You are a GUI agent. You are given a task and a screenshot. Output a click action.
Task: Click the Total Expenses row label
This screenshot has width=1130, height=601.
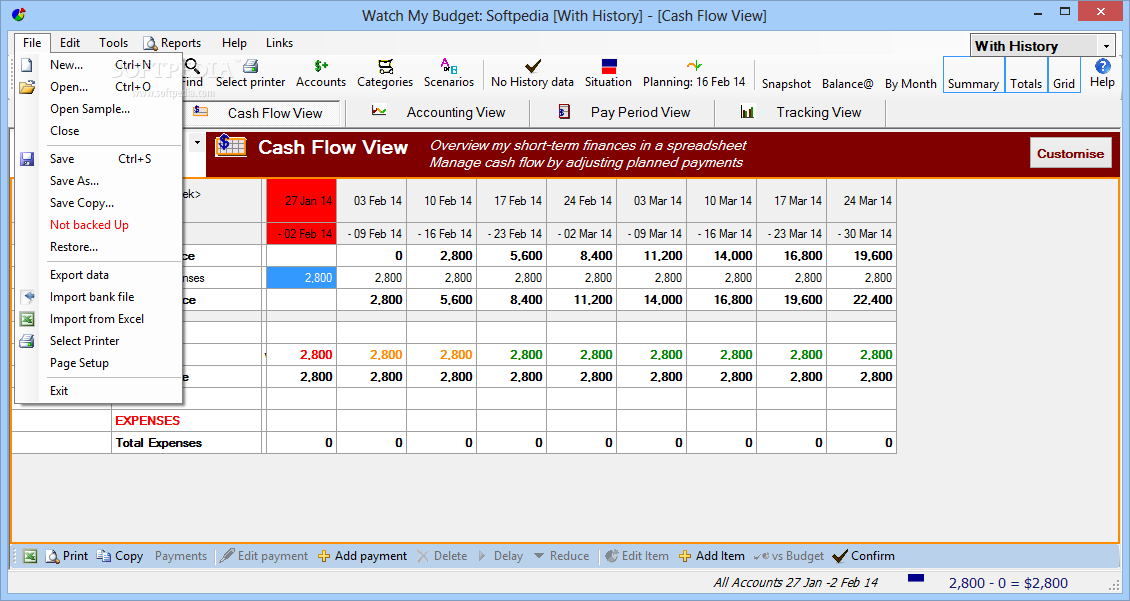coord(159,443)
